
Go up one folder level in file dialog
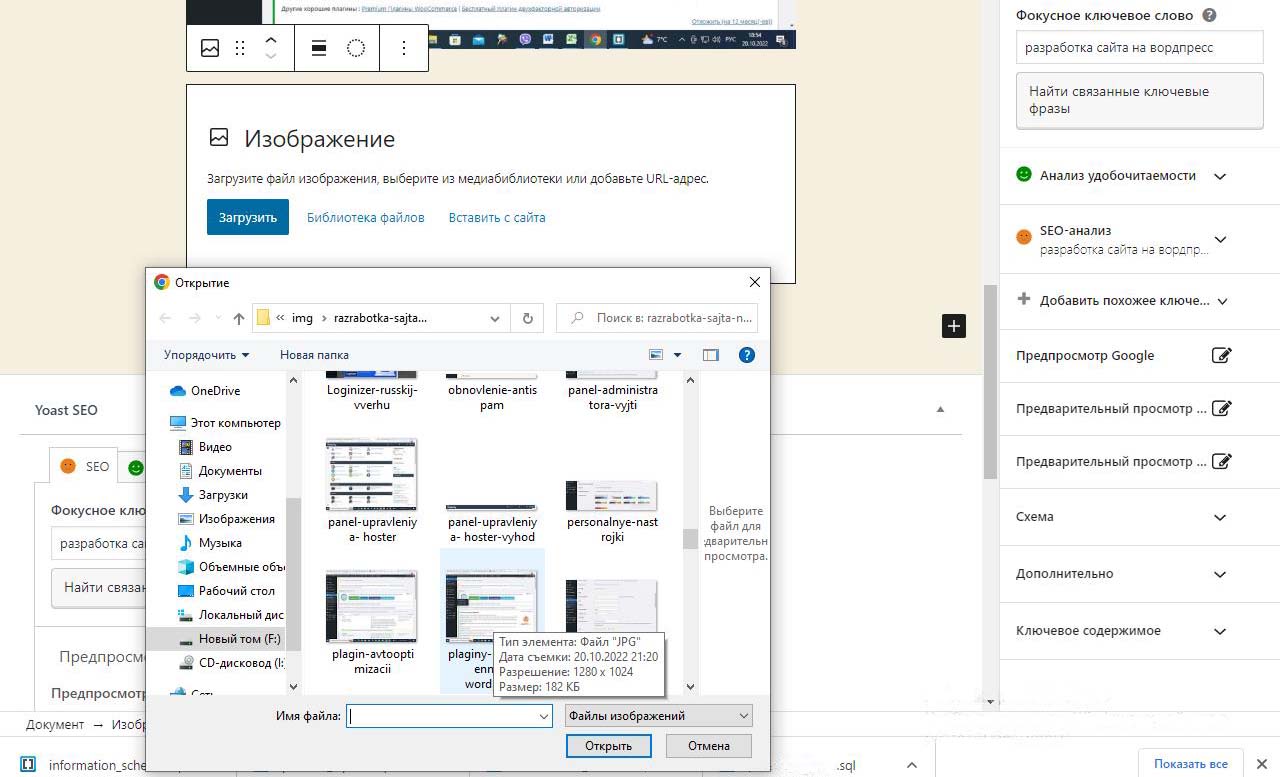(x=239, y=318)
